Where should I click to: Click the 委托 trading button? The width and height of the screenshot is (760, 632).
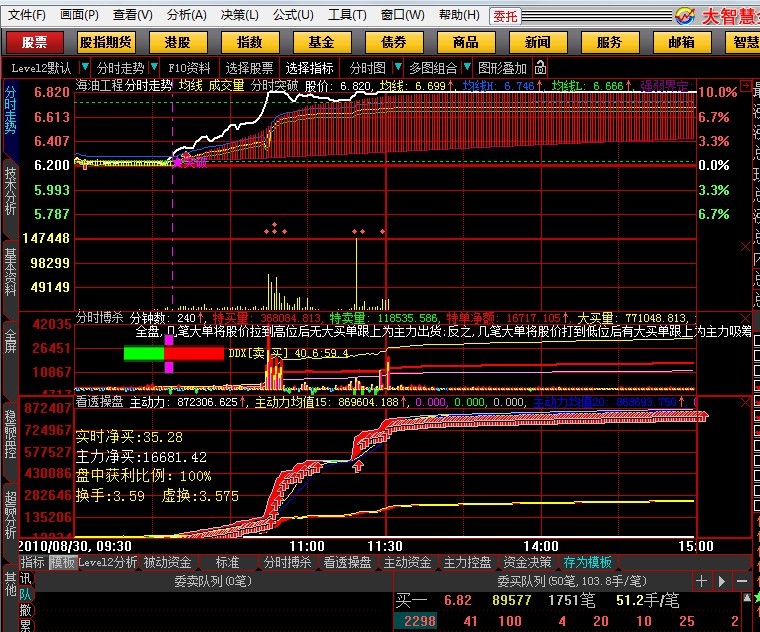pos(505,16)
